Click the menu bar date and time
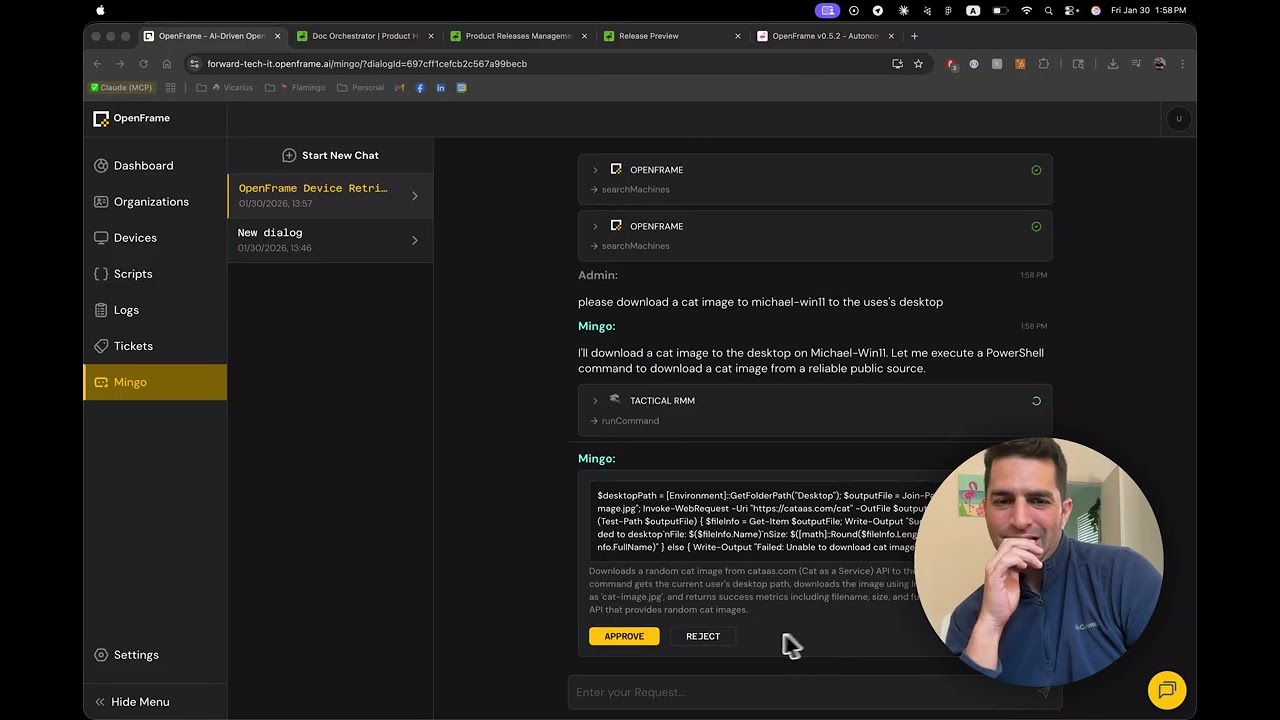Screen dimensions: 1280x720 click(x=1148, y=11)
